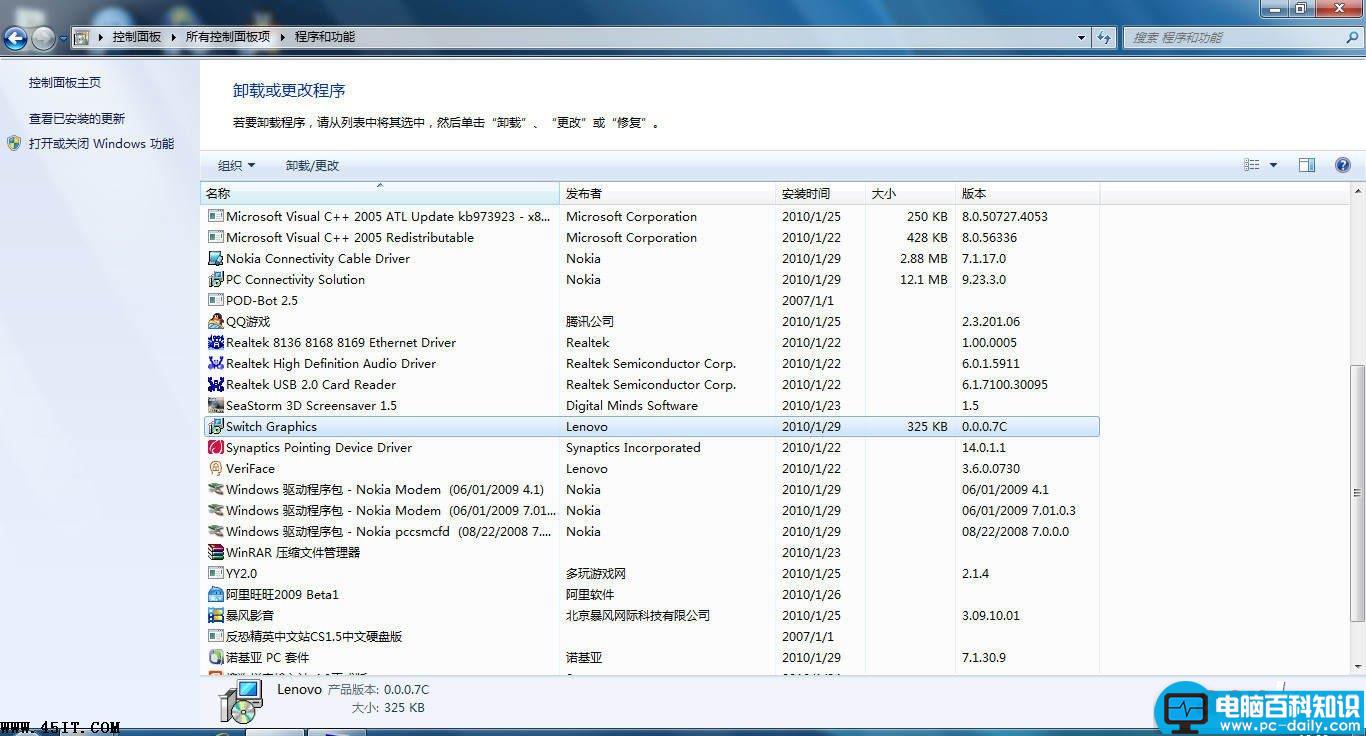The height and width of the screenshot is (736, 1366).
Task: Click the Visual C++ 2005 ATL Update icon
Action: point(216,216)
